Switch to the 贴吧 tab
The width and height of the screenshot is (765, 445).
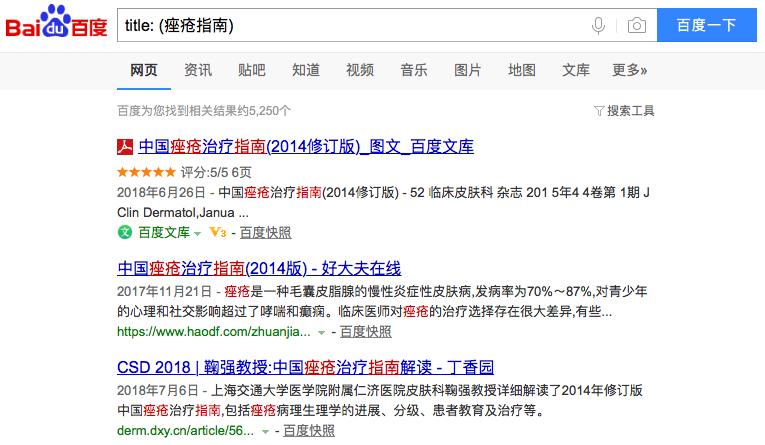pos(252,70)
